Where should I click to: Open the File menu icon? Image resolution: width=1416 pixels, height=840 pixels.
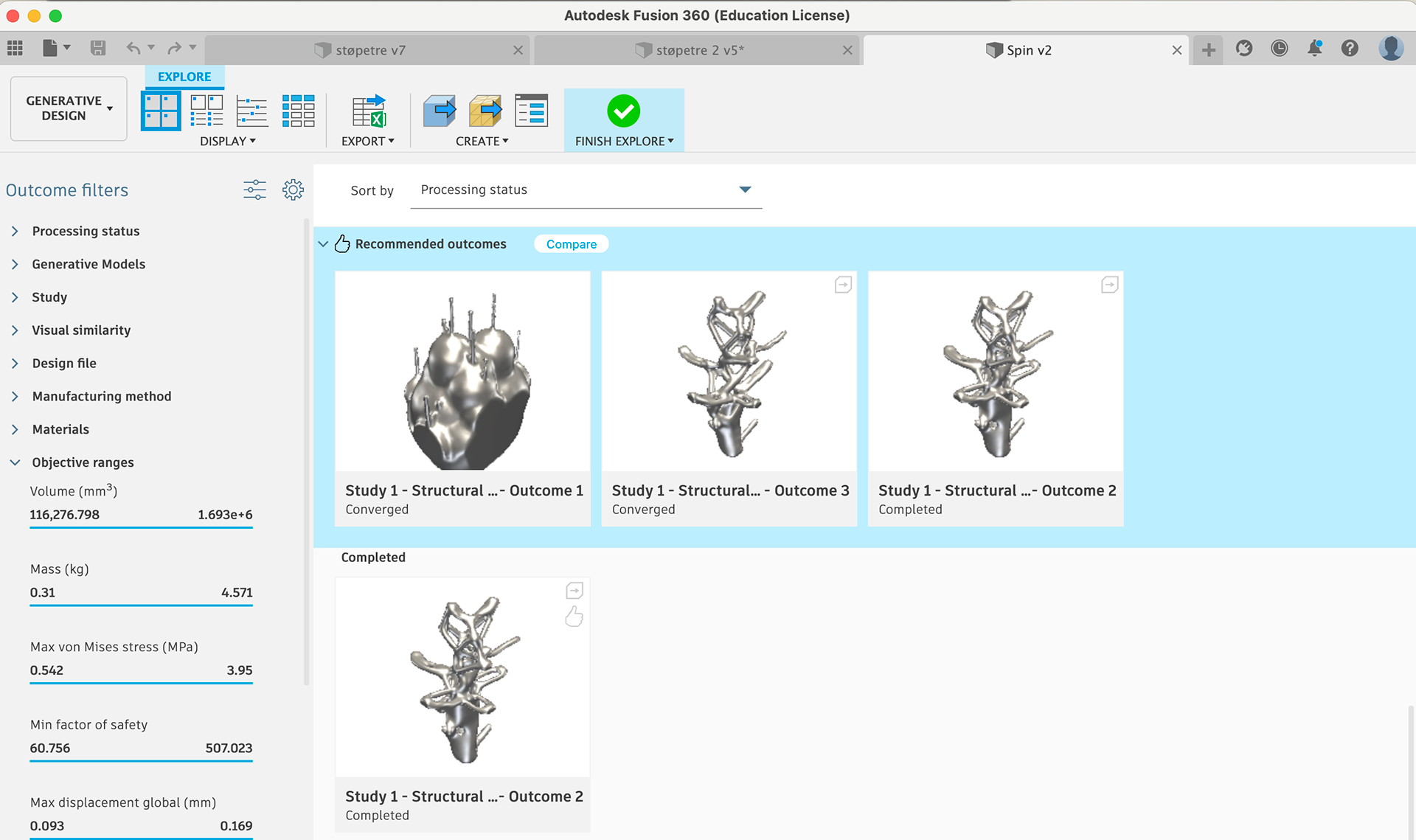tap(50, 49)
